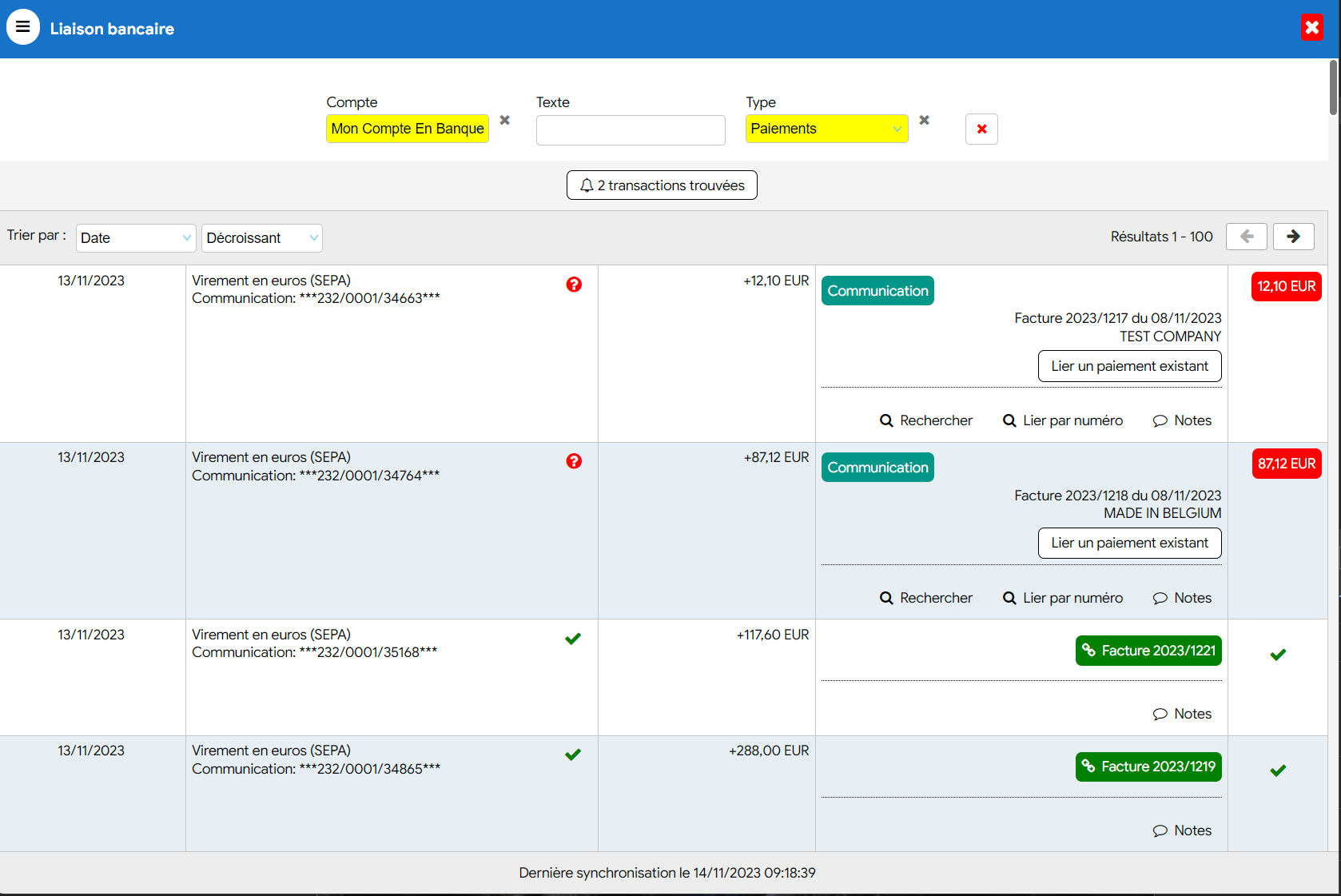Click Communication tag on 87,12 EUR transaction
The width and height of the screenshot is (1341, 896).
[877, 468]
